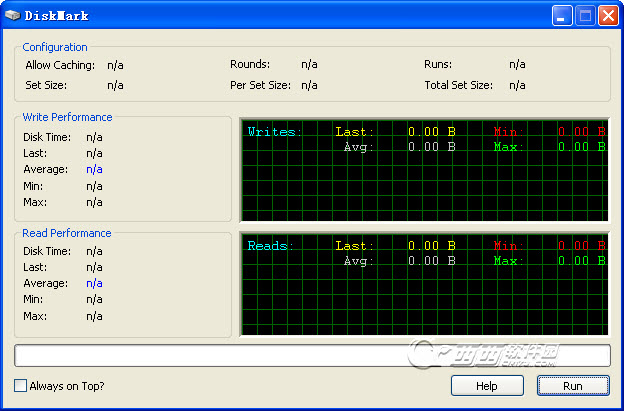Click the Read Performance Average value
Screen dimensions: 624x411
click(94, 284)
